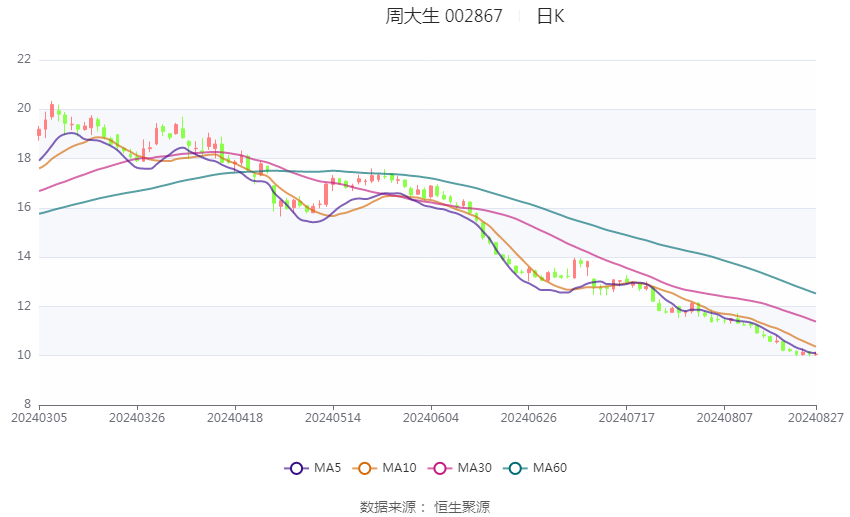Click x-axis date label 20240827
The image size is (850, 517).
click(x=816, y=418)
